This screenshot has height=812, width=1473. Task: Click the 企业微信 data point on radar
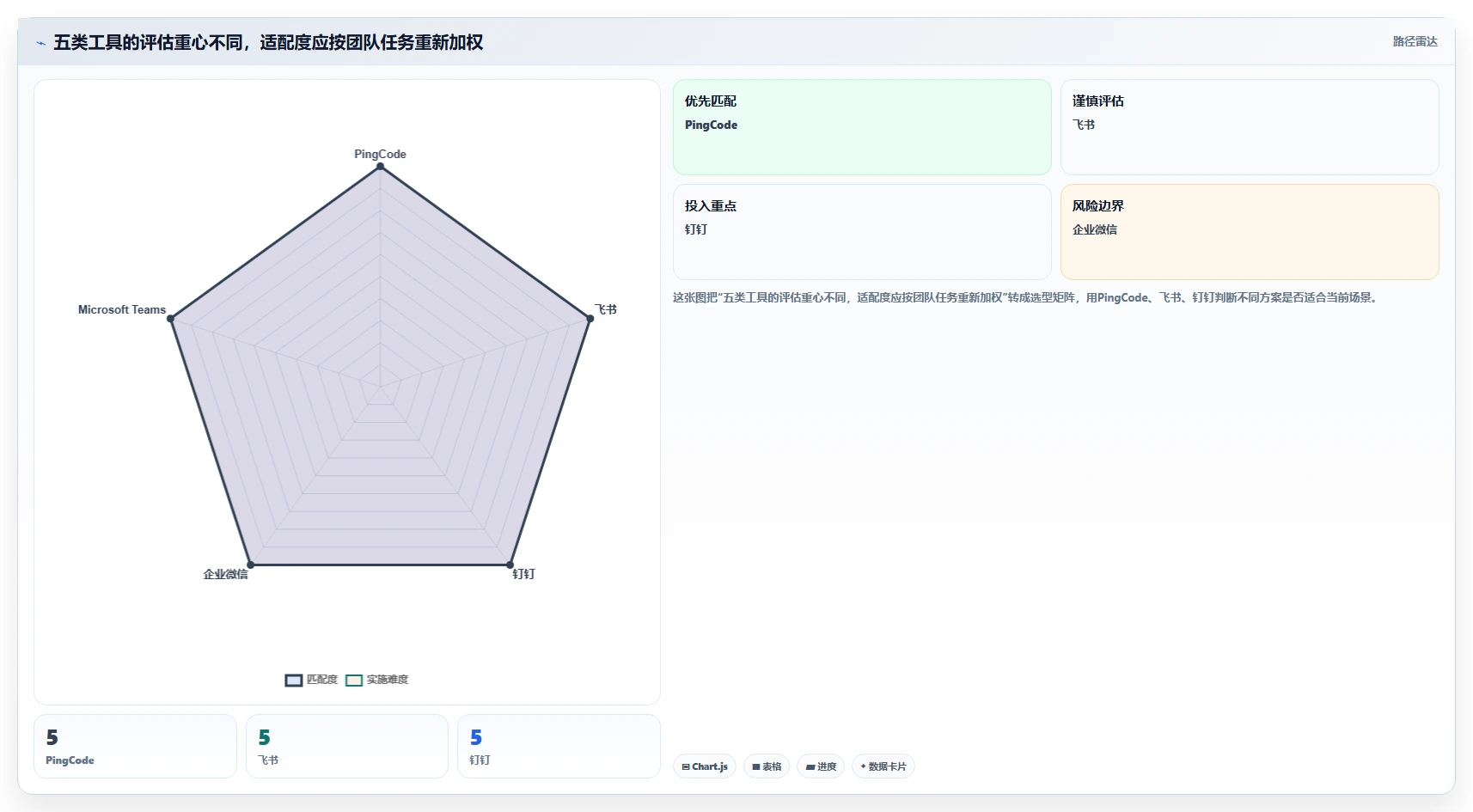251,565
